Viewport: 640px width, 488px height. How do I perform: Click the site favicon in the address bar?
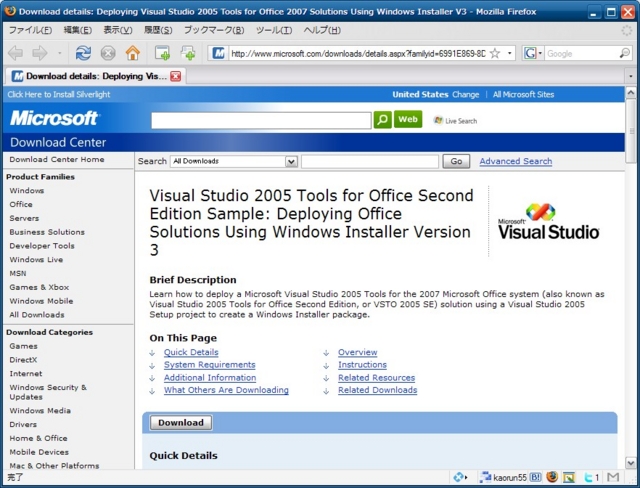point(219,53)
